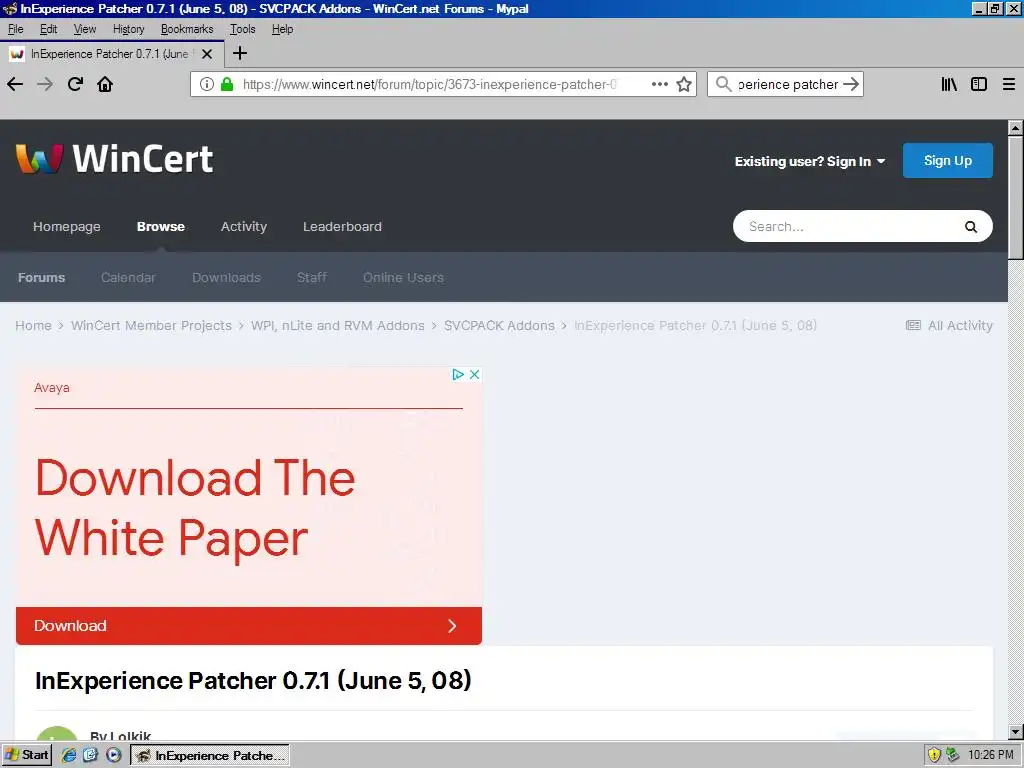This screenshot has width=1024, height=768.
Task: Bookmark this page with the star icon
Action: (684, 84)
